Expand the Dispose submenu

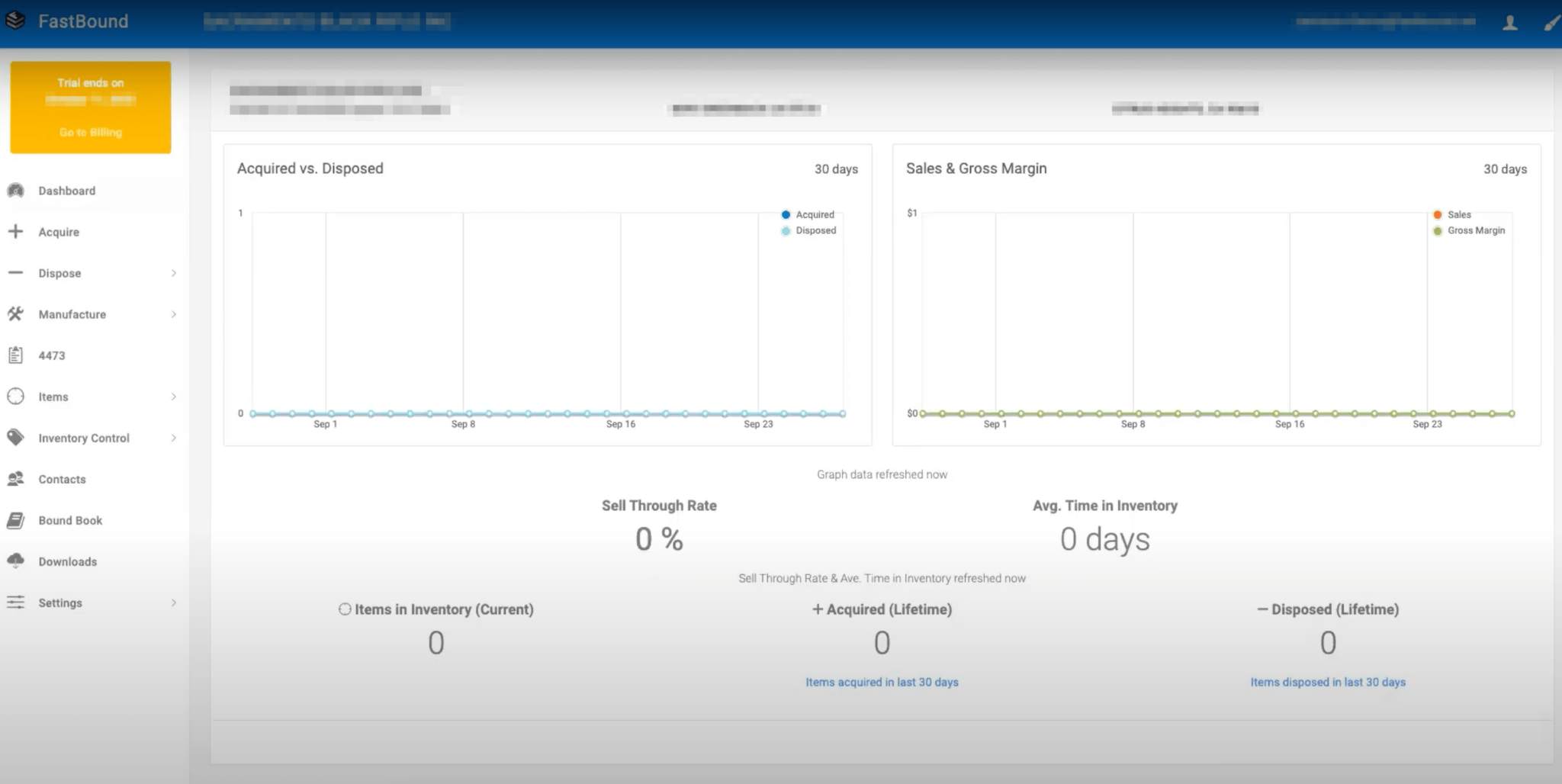coord(175,273)
